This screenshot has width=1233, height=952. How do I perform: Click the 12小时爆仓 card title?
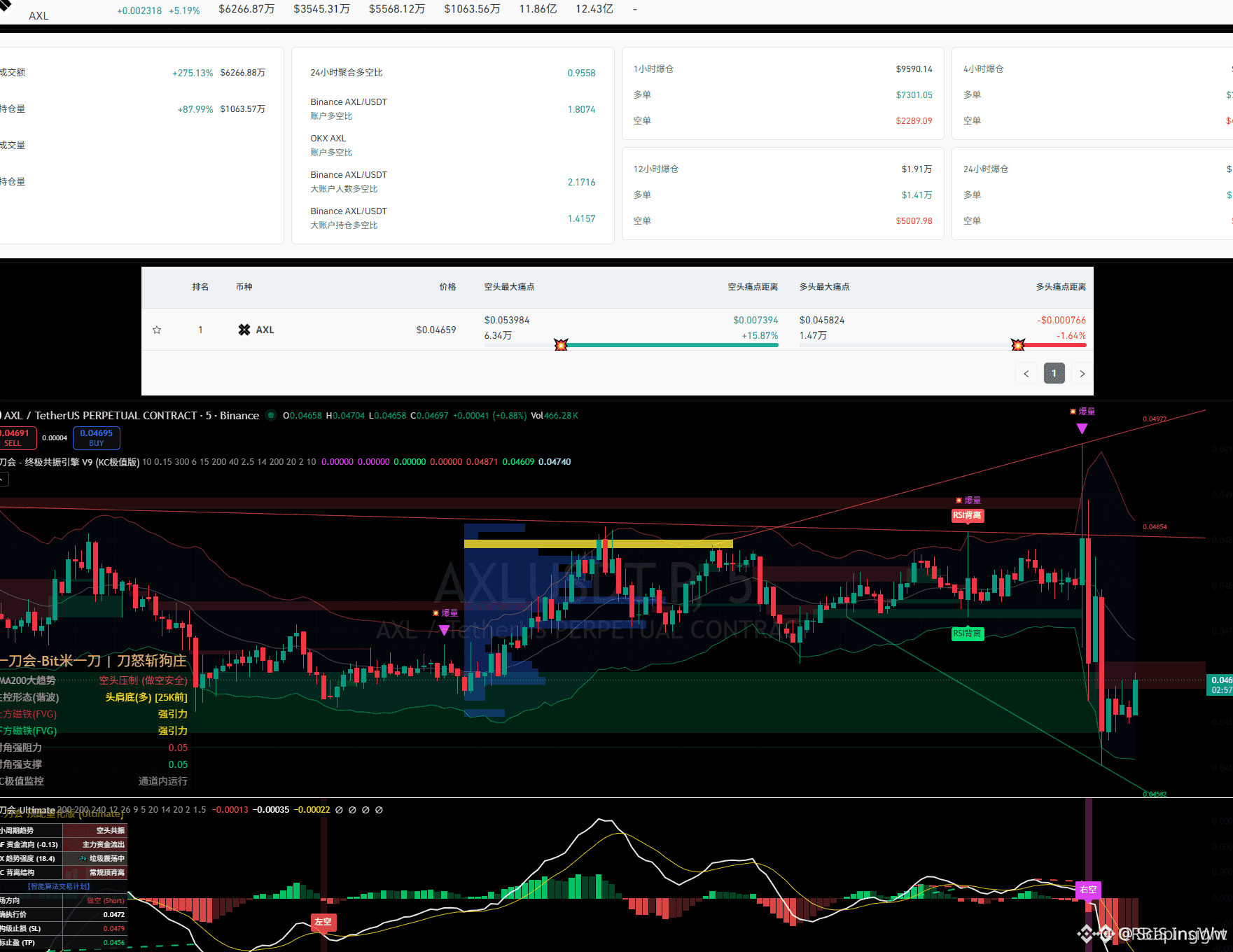pyautogui.click(x=656, y=169)
